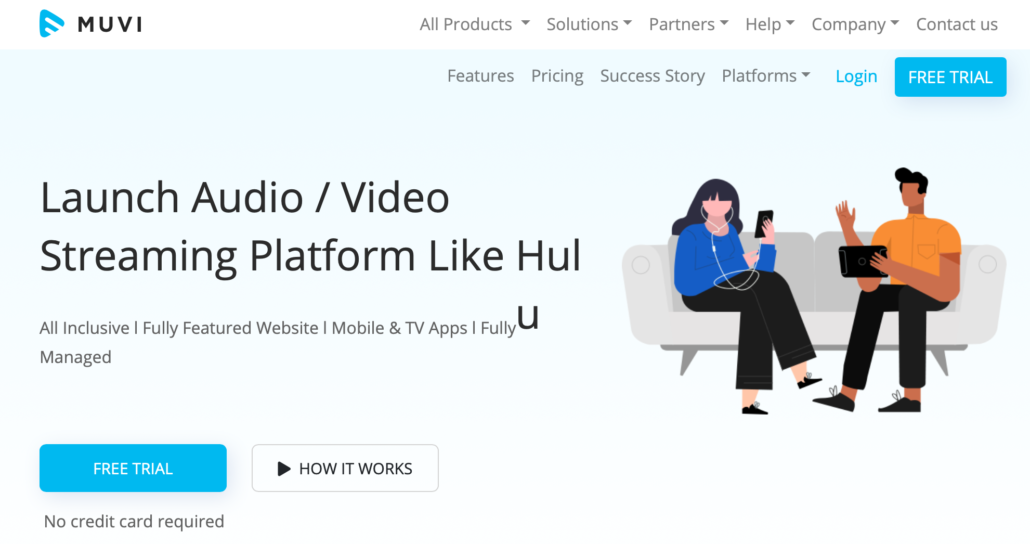The height and width of the screenshot is (544, 1030).
Task: Expand the Partners menu
Action: click(688, 24)
